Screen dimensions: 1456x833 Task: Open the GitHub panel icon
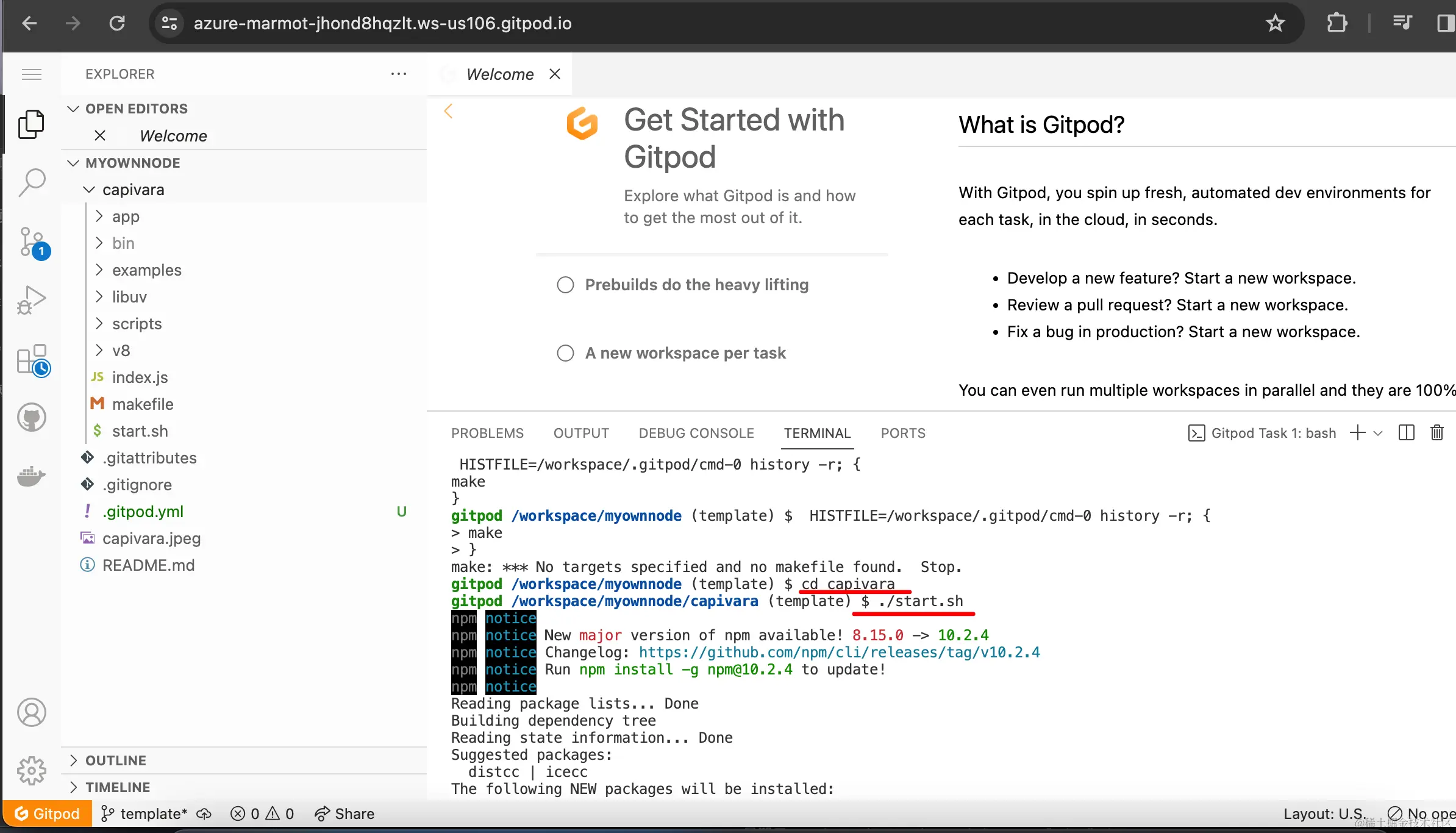click(x=32, y=418)
